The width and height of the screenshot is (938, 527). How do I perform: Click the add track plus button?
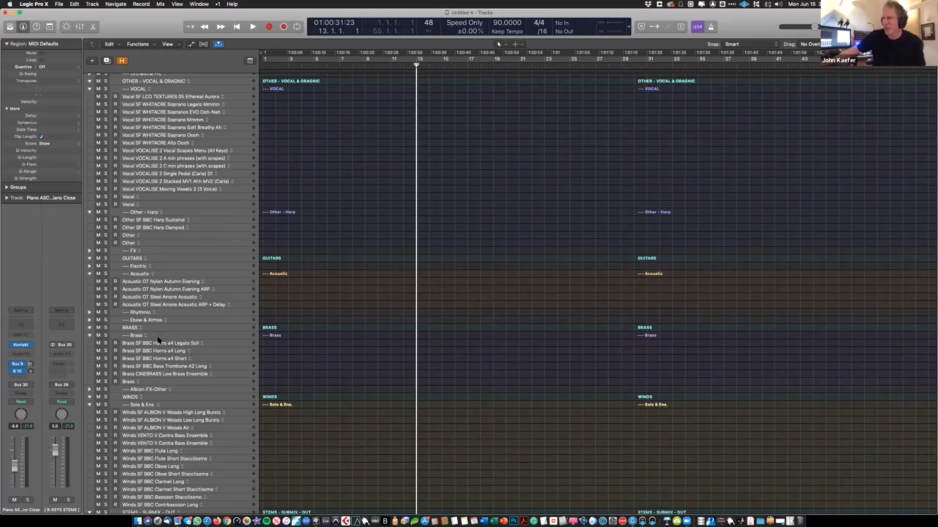(x=92, y=60)
